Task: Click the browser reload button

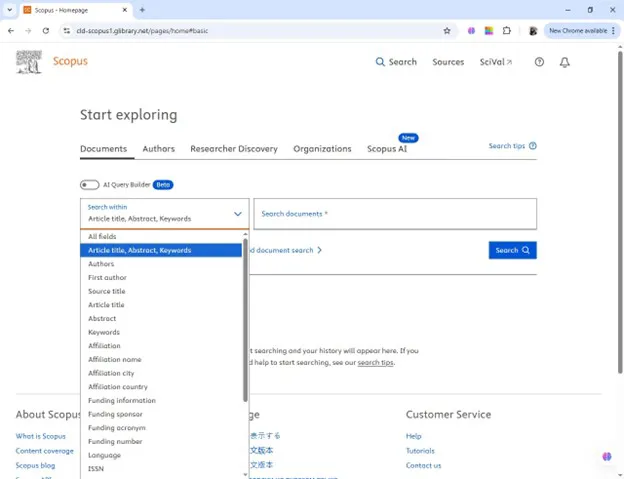Action: click(46, 31)
